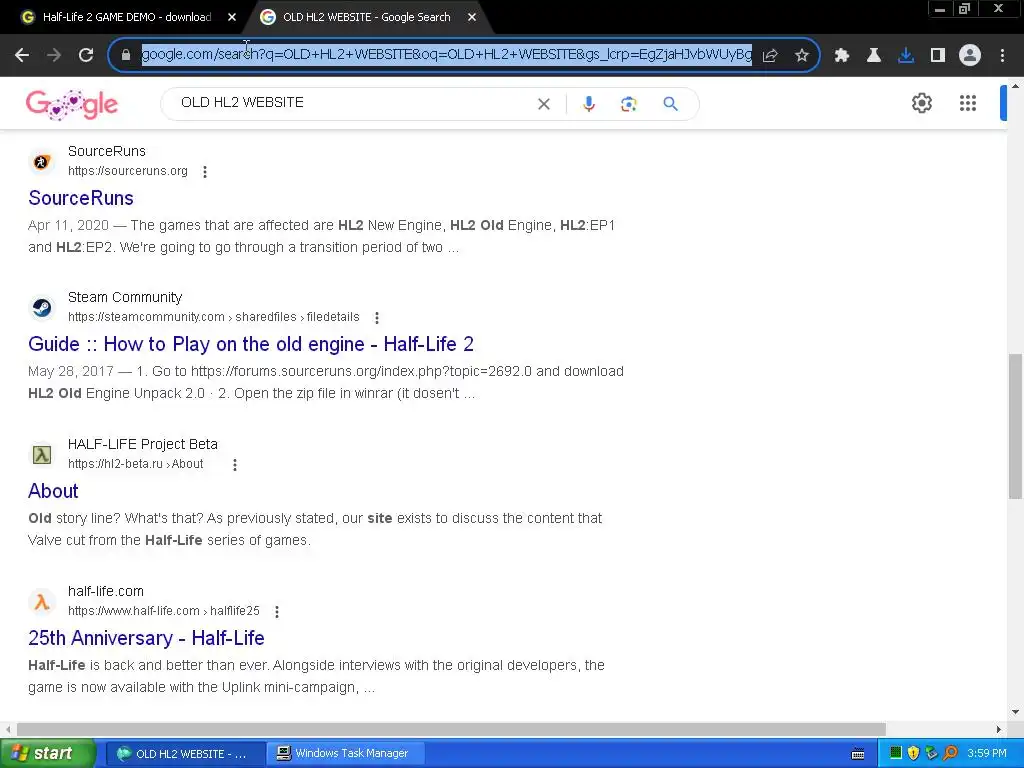This screenshot has height=768, width=1024.
Task: Click the browser back arrow
Action: (22, 56)
